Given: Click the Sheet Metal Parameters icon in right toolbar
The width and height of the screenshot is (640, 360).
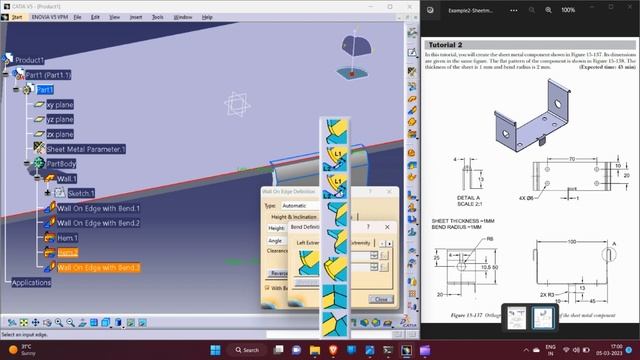Looking at the screenshot, I should (x=412, y=72).
